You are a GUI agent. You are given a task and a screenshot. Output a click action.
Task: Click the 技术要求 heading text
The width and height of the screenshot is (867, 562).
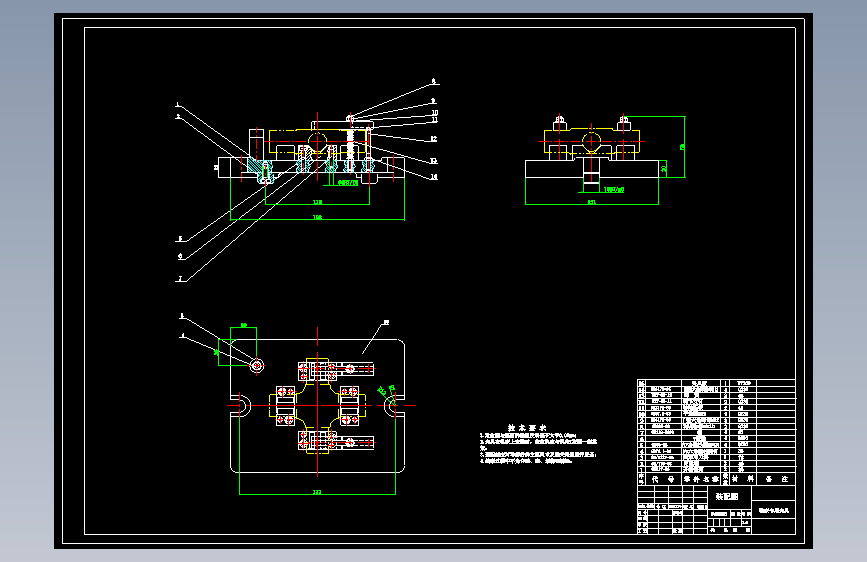click(x=527, y=428)
